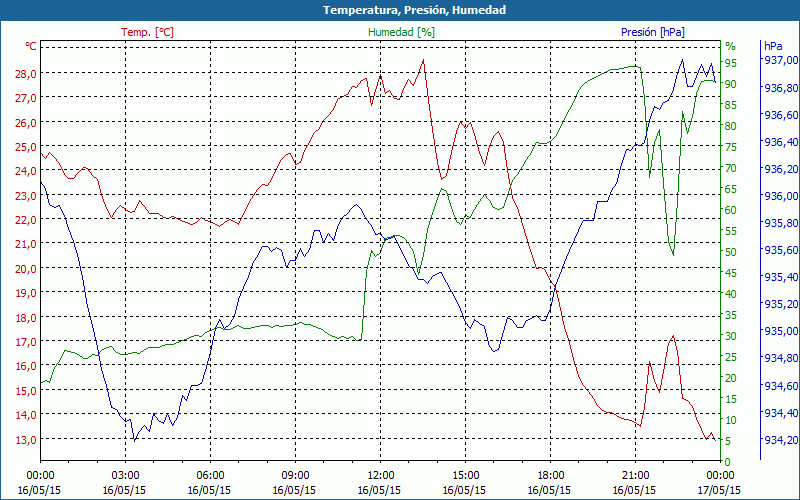
Task: Click the '17/05/15' date label
Action: pos(719,490)
